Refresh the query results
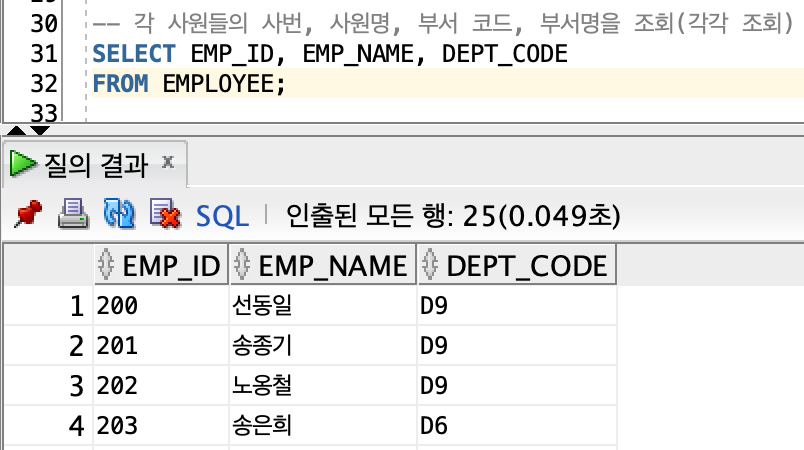This screenshot has height=450, width=804. coord(119,213)
